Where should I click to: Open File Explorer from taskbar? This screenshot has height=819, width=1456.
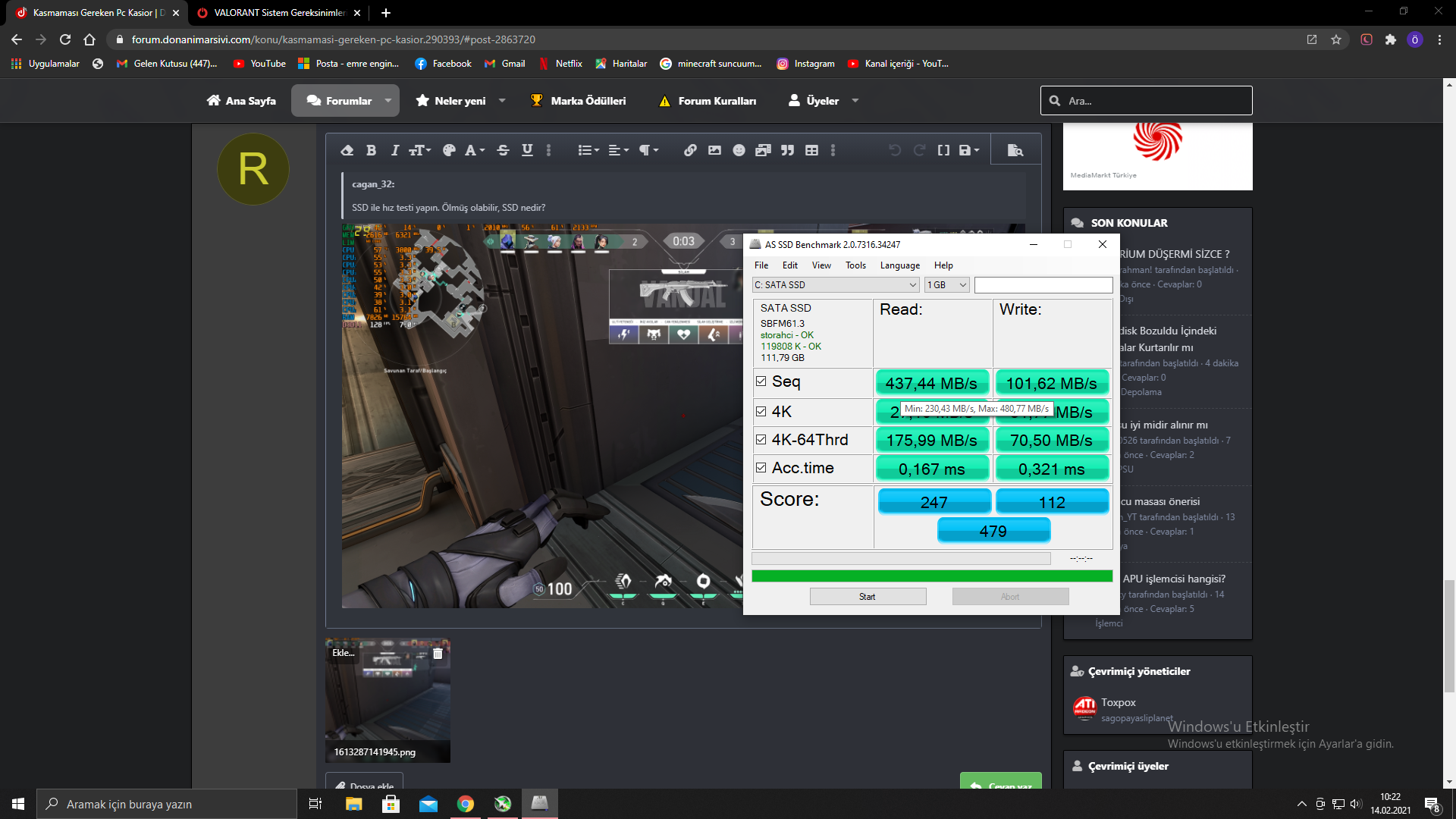click(353, 804)
